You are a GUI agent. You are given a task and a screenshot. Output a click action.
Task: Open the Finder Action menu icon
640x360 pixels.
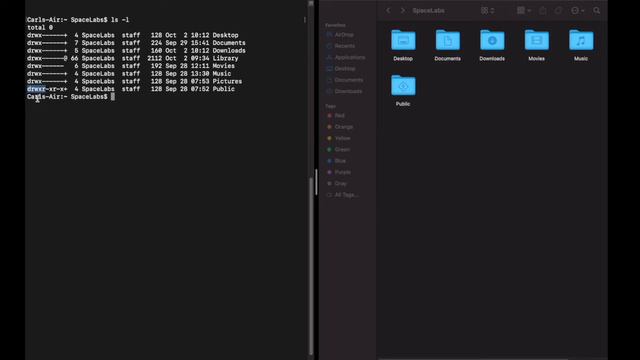(577, 11)
